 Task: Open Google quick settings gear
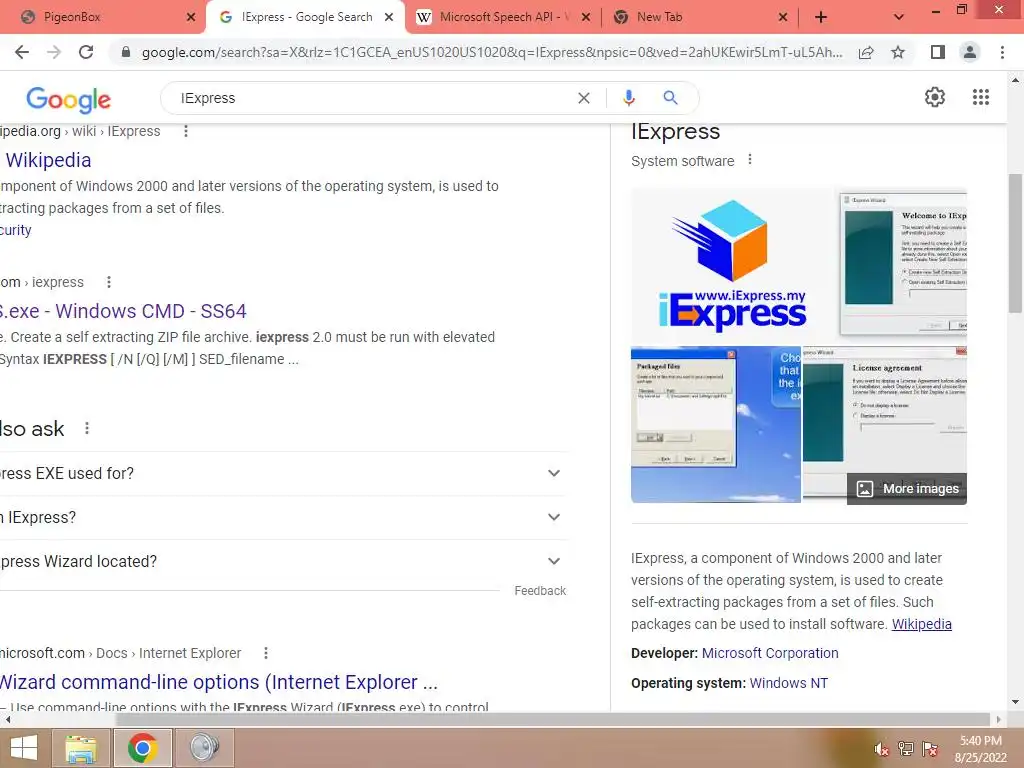tap(935, 97)
